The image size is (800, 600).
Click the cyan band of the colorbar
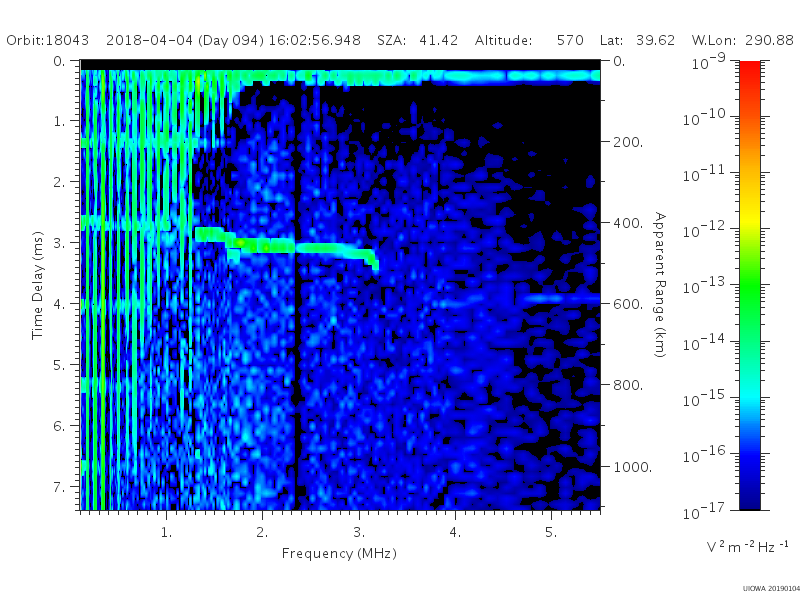point(750,398)
